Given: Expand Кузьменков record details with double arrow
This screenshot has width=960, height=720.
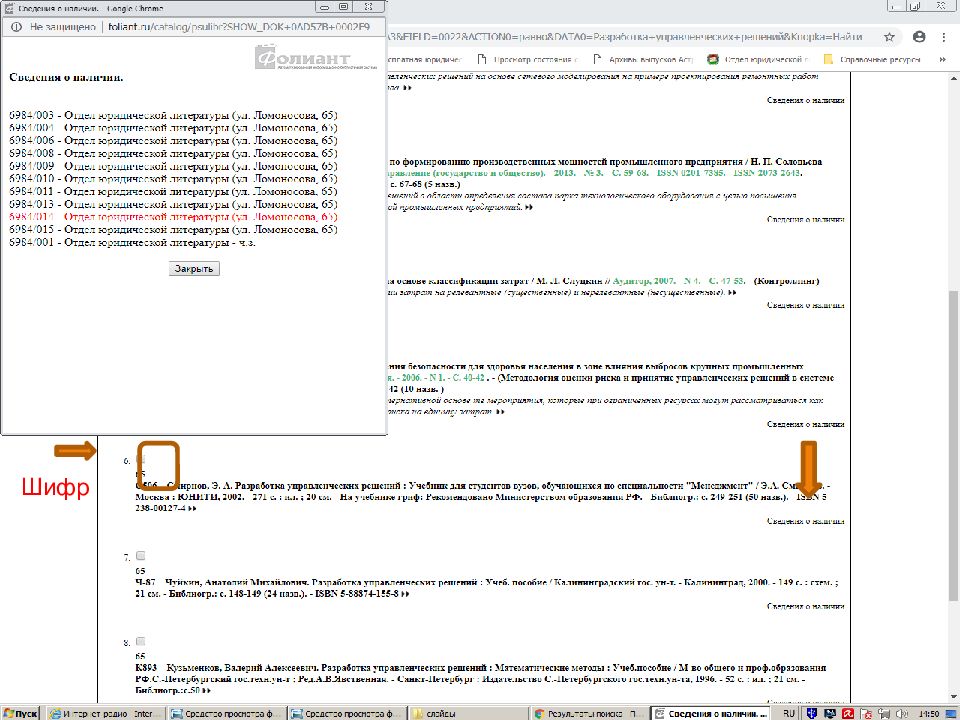Looking at the screenshot, I should pos(207,691).
